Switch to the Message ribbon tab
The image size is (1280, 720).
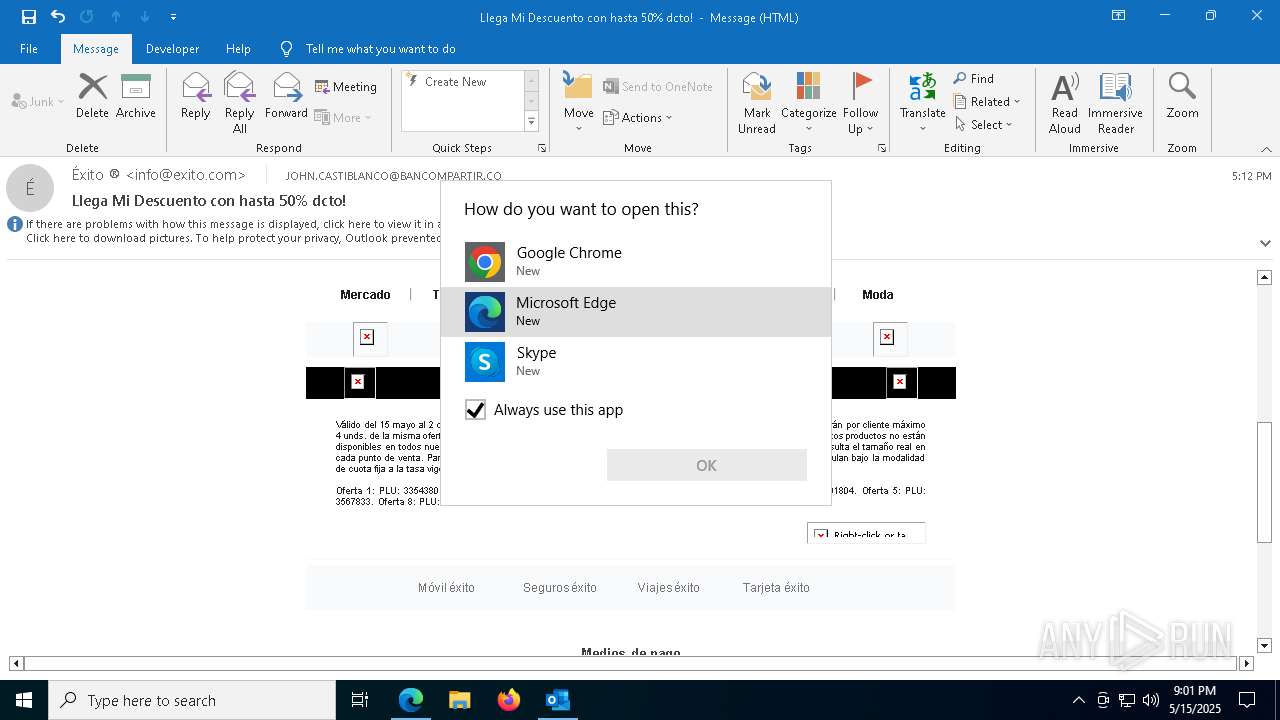tap(96, 49)
